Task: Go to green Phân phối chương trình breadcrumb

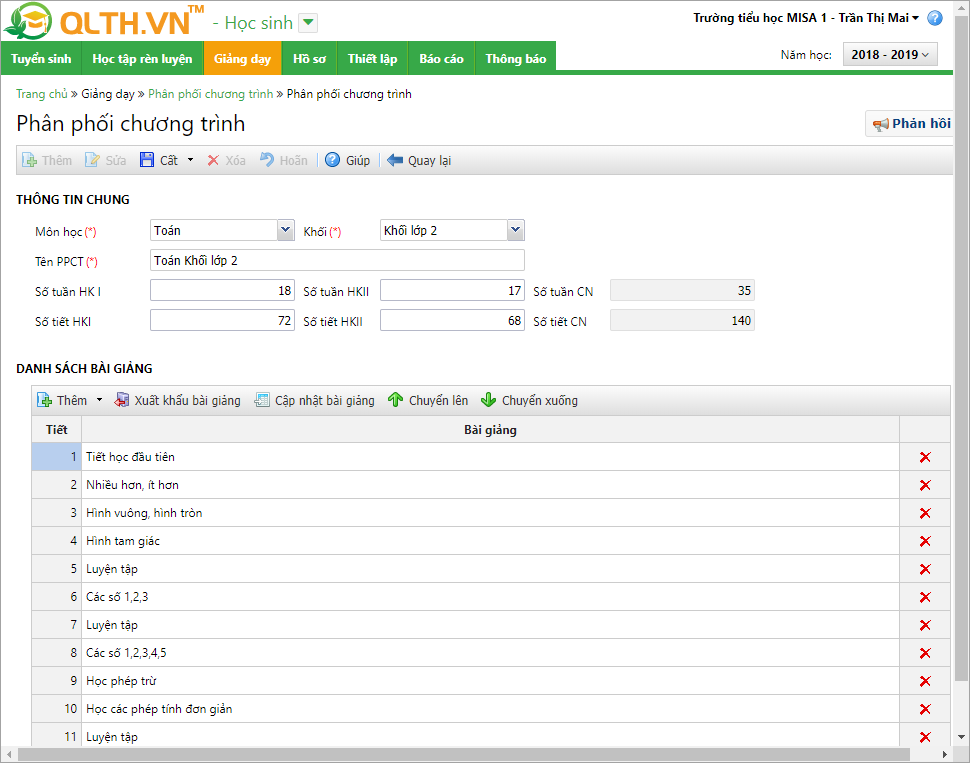Action: (210, 93)
